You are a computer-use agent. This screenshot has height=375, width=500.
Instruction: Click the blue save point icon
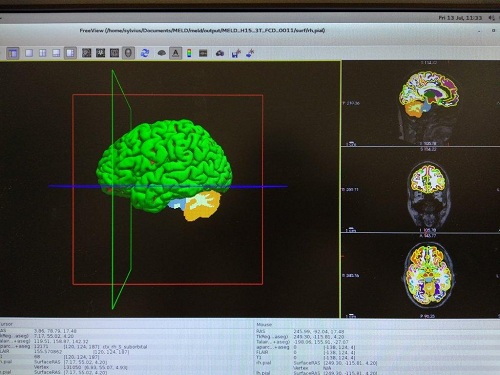[236, 53]
